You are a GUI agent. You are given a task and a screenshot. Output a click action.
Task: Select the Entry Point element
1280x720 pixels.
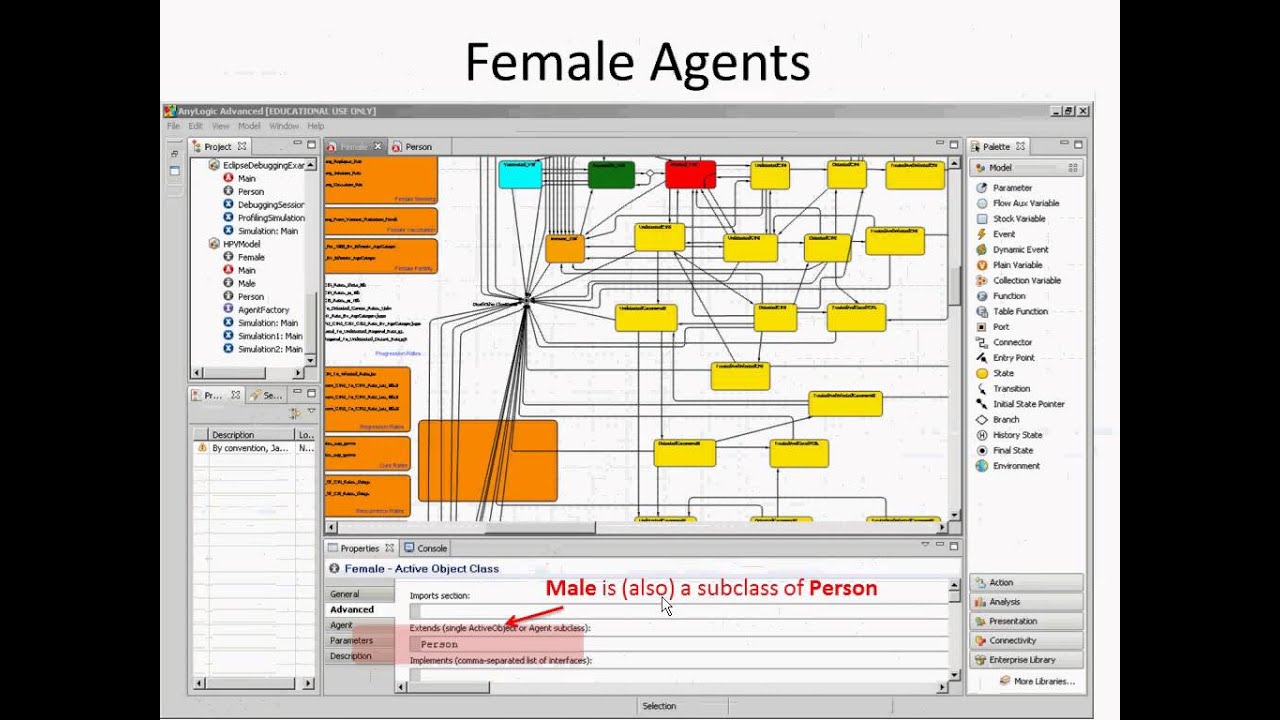coord(1013,357)
